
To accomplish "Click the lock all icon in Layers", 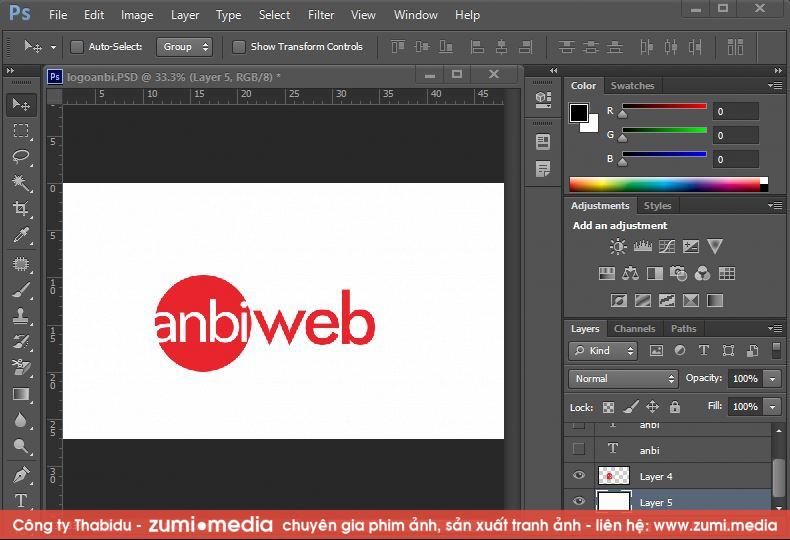I will coord(675,407).
